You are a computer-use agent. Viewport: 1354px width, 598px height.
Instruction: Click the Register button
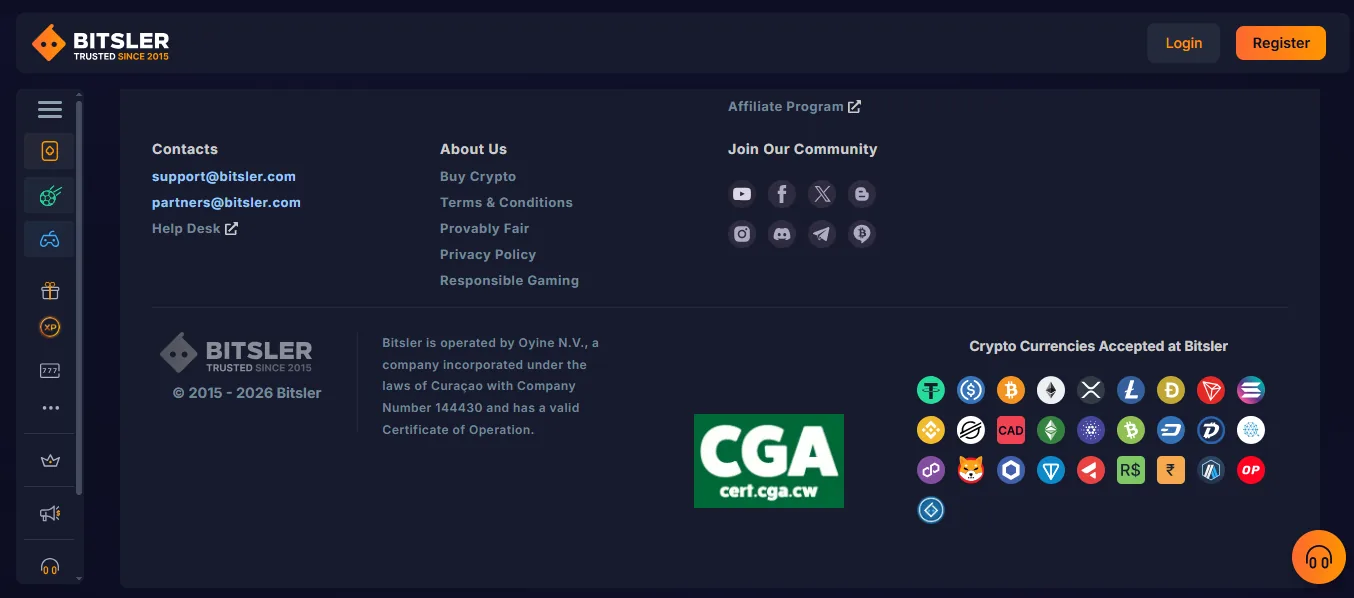coord(1281,43)
